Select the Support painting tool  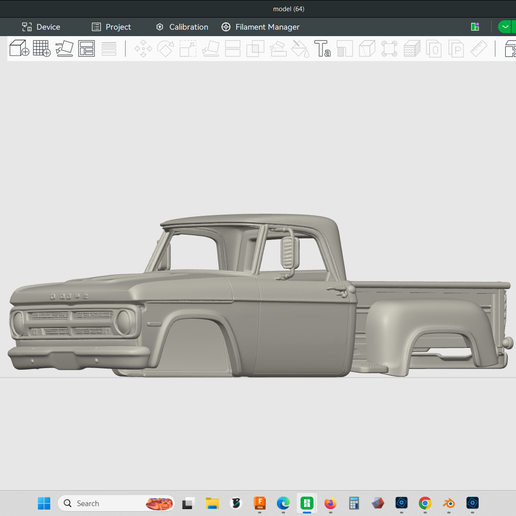pyautogui.click(x=278, y=49)
